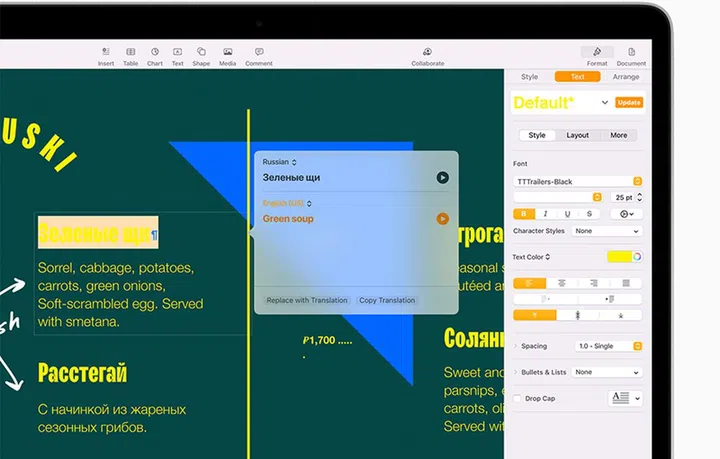Play the Green soup translation audio
The height and width of the screenshot is (459, 720).
pos(442,219)
